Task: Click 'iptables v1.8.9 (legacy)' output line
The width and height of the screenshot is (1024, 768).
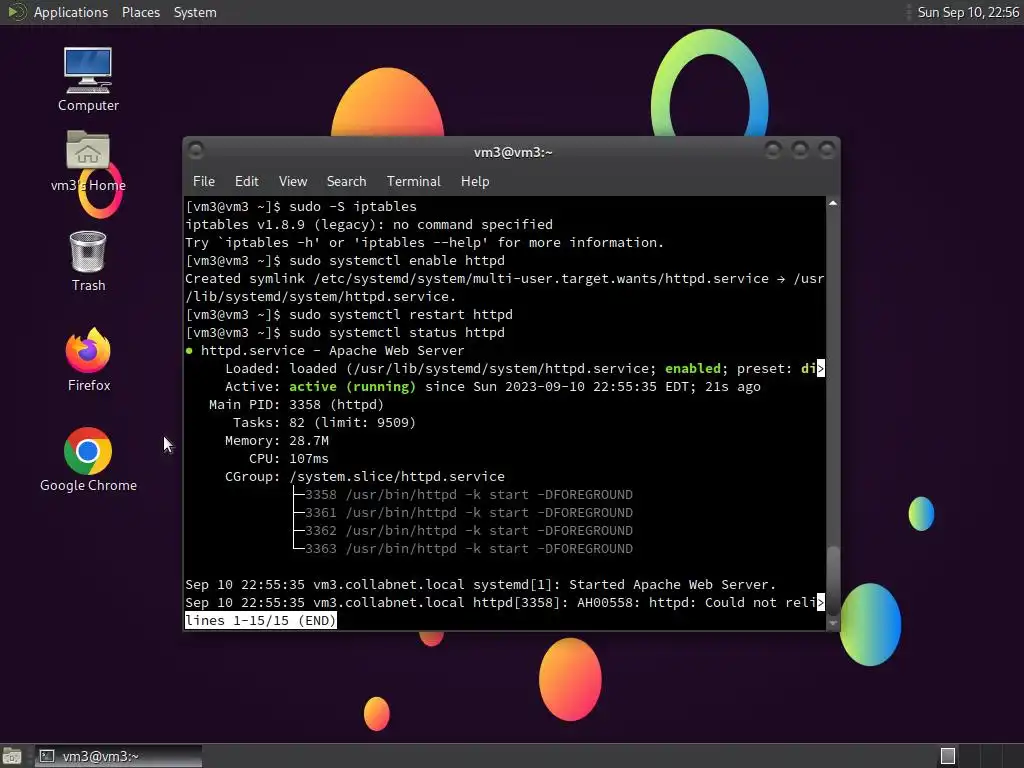Action: click(x=368, y=225)
